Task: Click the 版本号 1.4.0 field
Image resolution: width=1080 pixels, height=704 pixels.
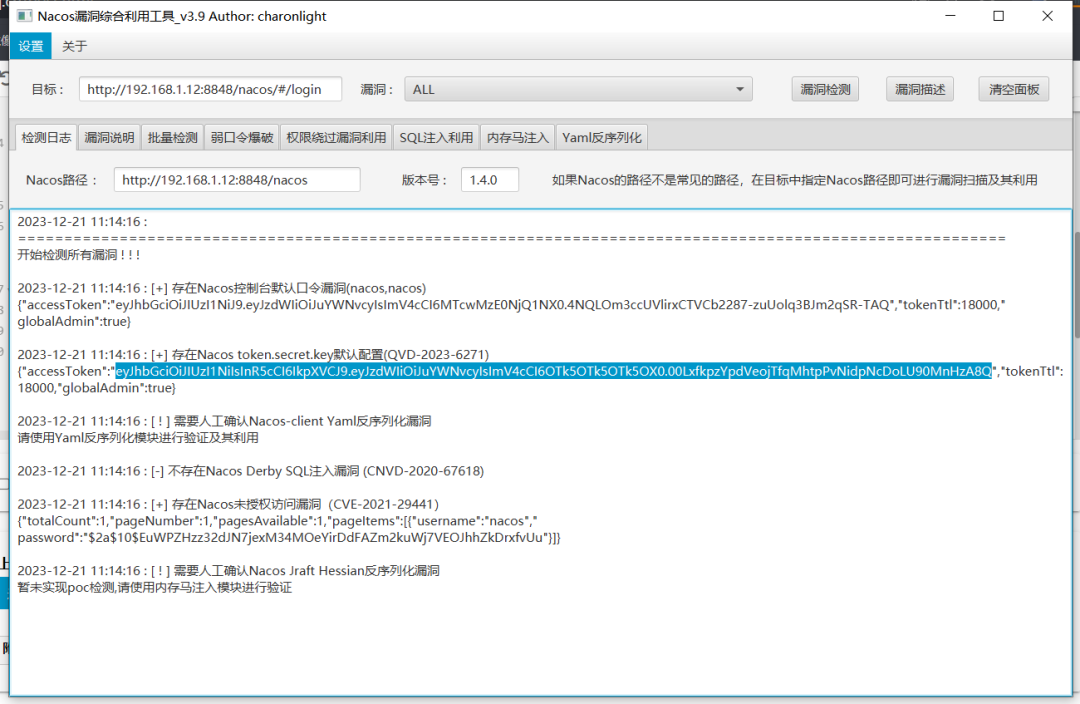Action: 490,180
